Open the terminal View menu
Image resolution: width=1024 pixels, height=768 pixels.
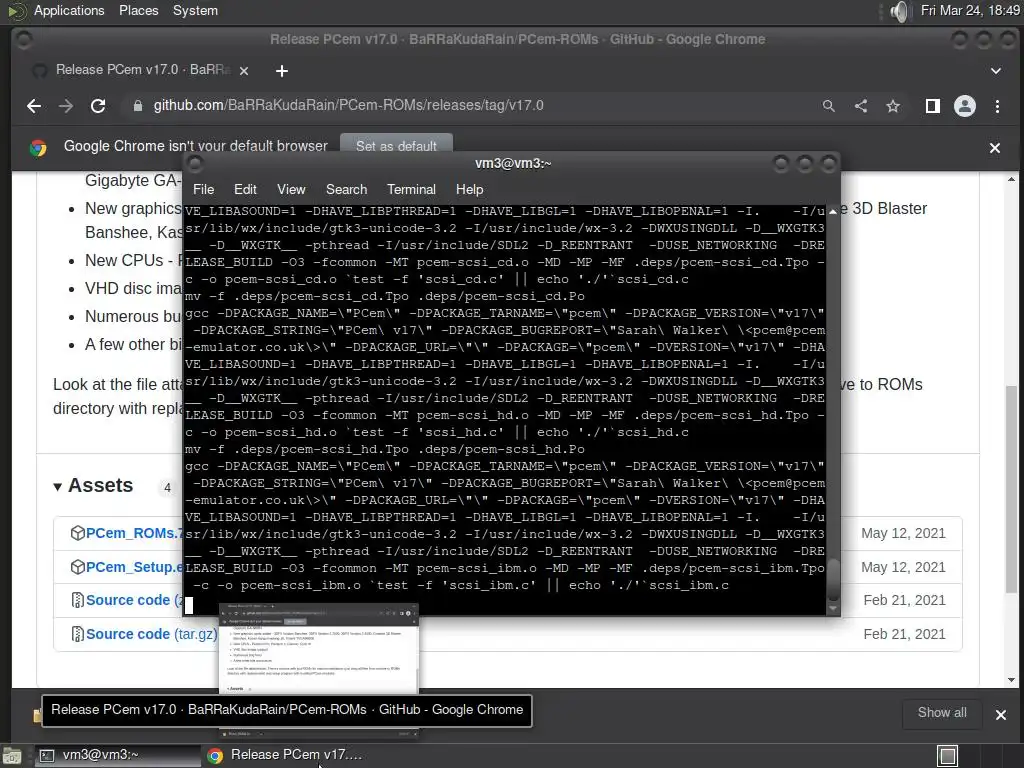coord(291,189)
